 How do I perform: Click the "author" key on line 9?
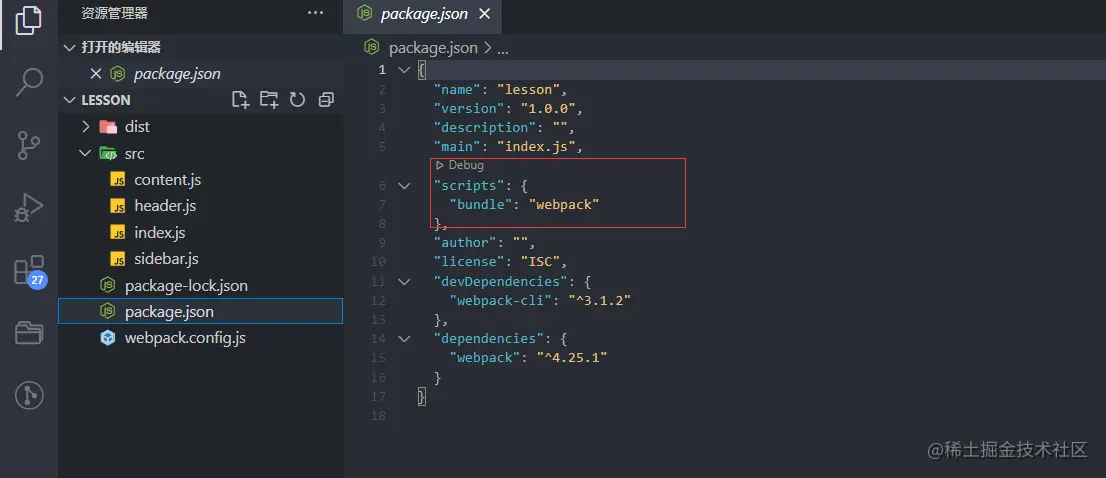coord(465,243)
